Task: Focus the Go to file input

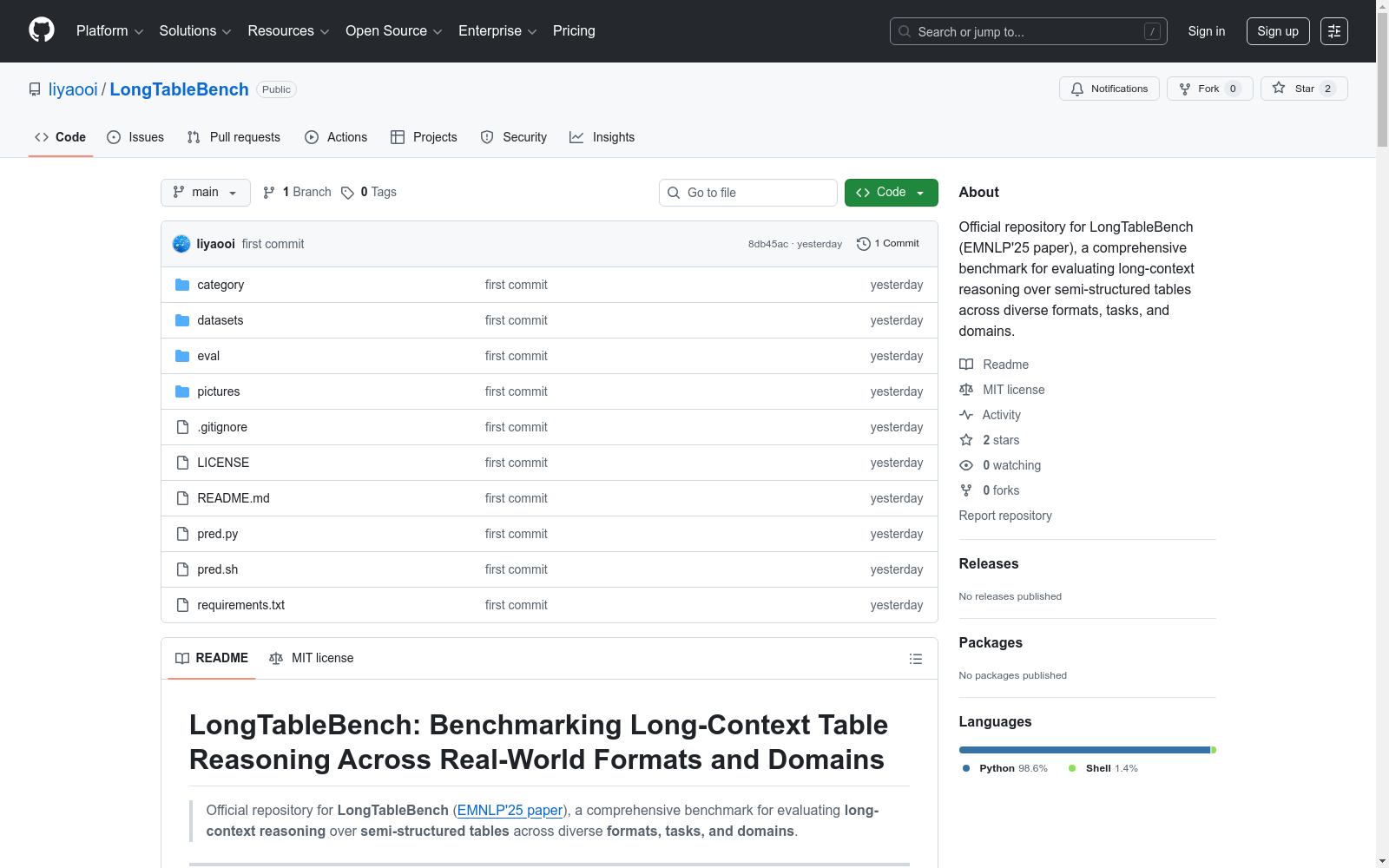Action: tap(748, 193)
